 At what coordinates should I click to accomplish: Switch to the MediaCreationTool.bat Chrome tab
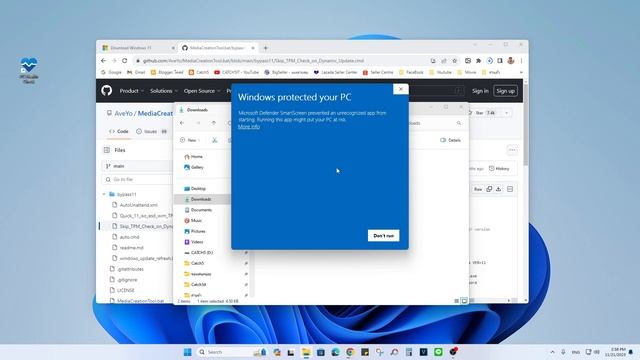coord(218,48)
